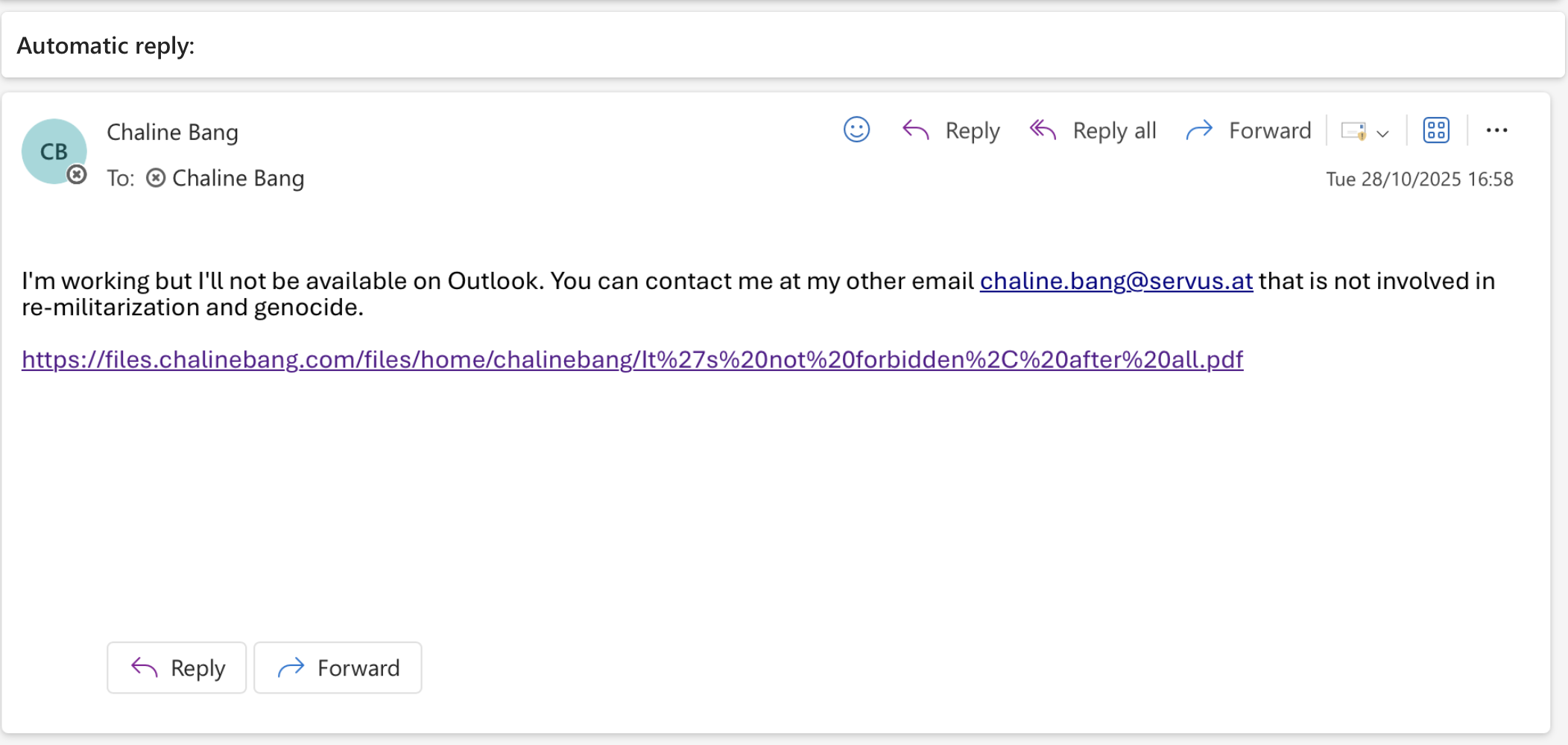This screenshot has height=745, width=1568.
Task: Click the bottom Forward button
Action: (338, 668)
